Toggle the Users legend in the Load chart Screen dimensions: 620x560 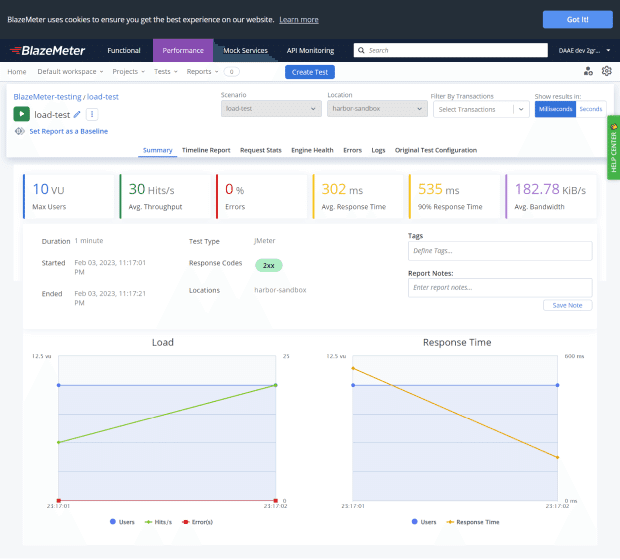(122, 522)
